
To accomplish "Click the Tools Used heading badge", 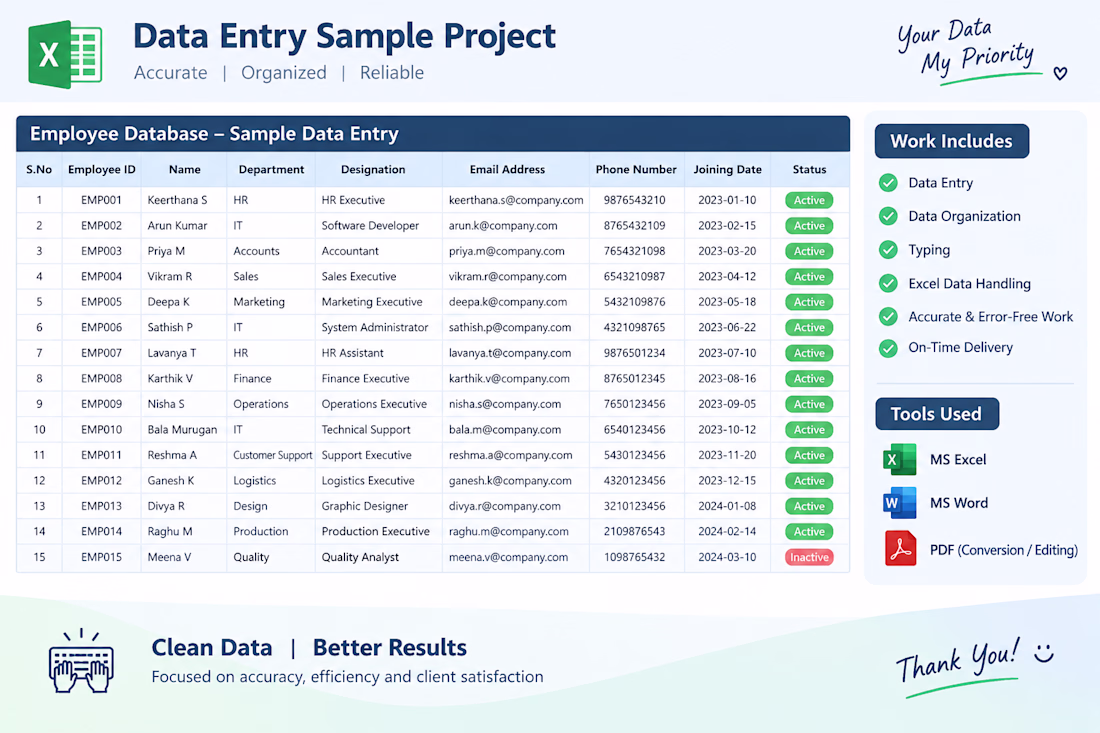I will pos(937,414).
